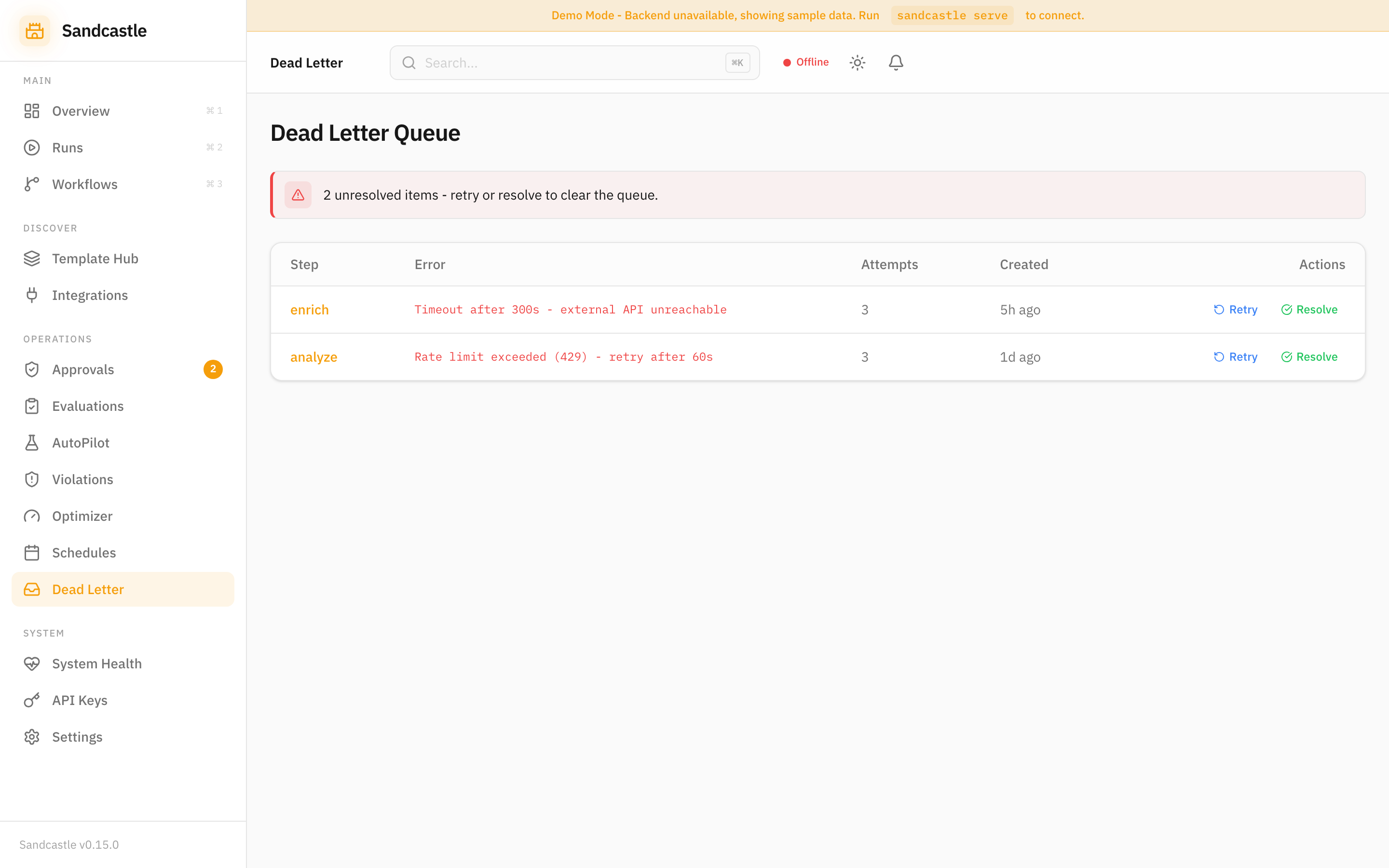Screen dimensions: 1389x868
Task: Click the enrich step link
Action: (x=309, y=310)
